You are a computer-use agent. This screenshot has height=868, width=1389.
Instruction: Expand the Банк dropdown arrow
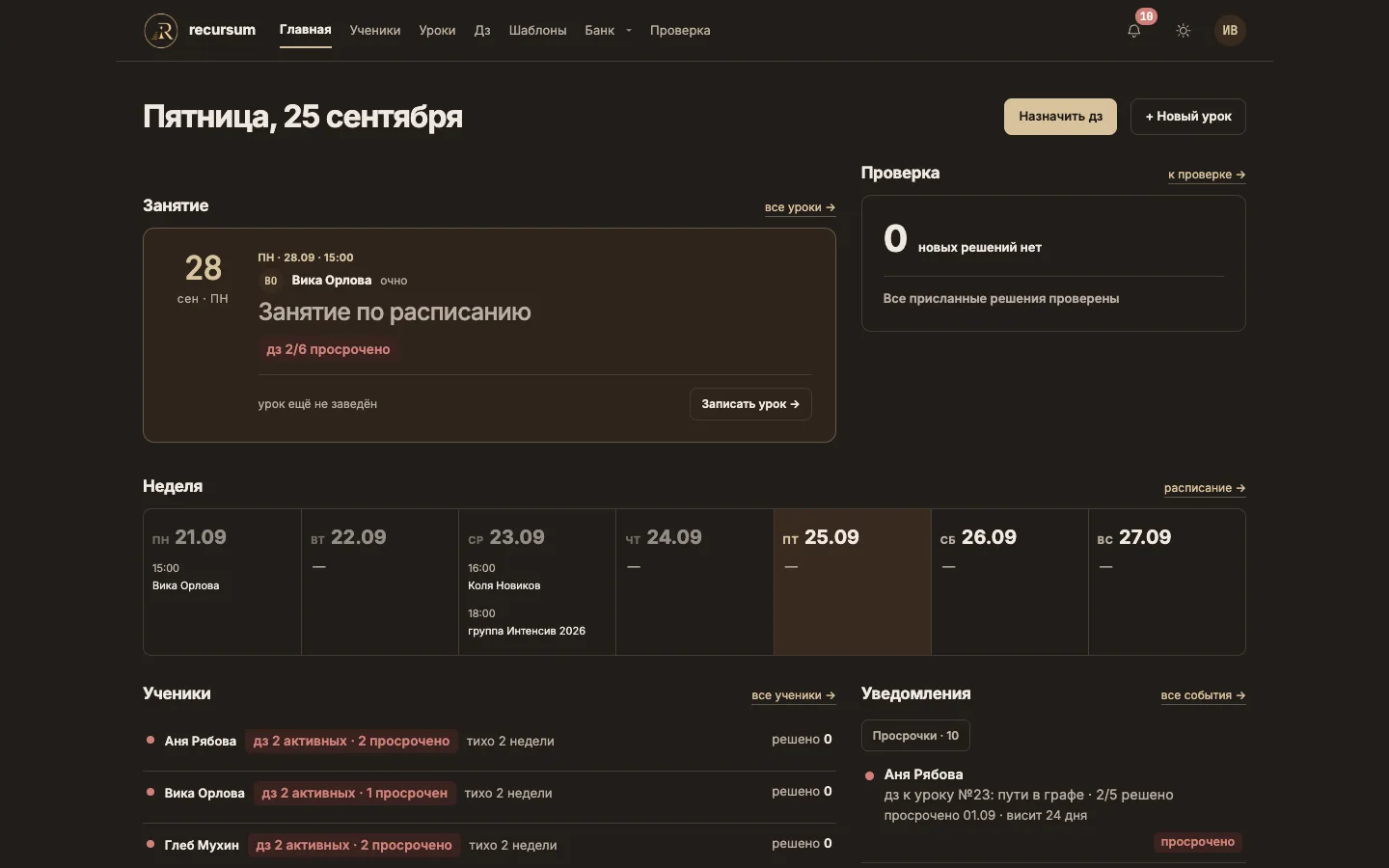[x=629, y=31]
